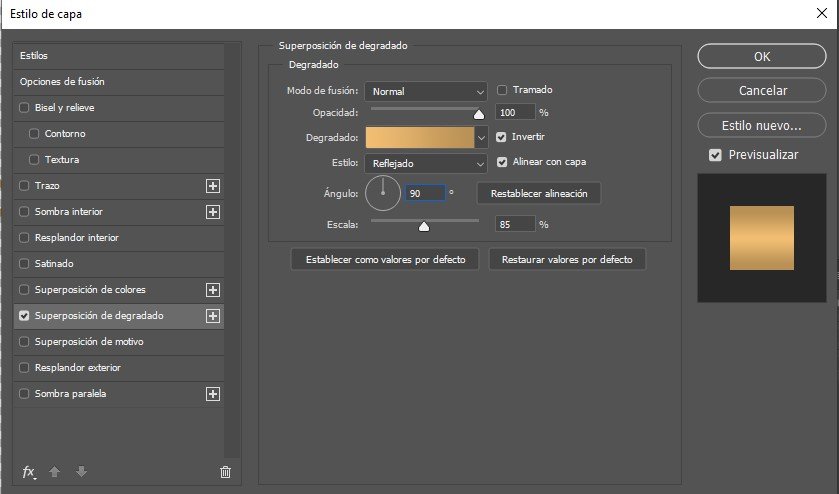
Task: Toggle the Previsualizar checkbox
Action: 715,155
